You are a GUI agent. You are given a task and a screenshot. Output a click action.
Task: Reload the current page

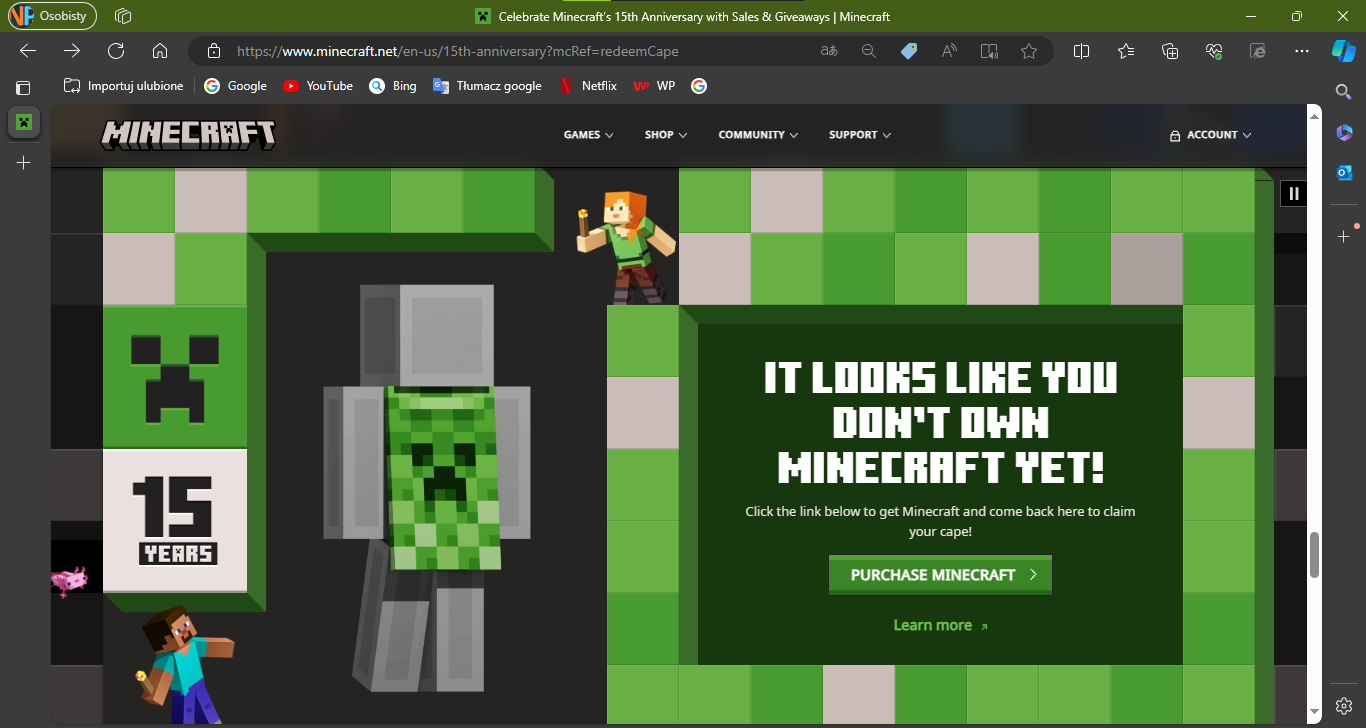click(116, 51)
